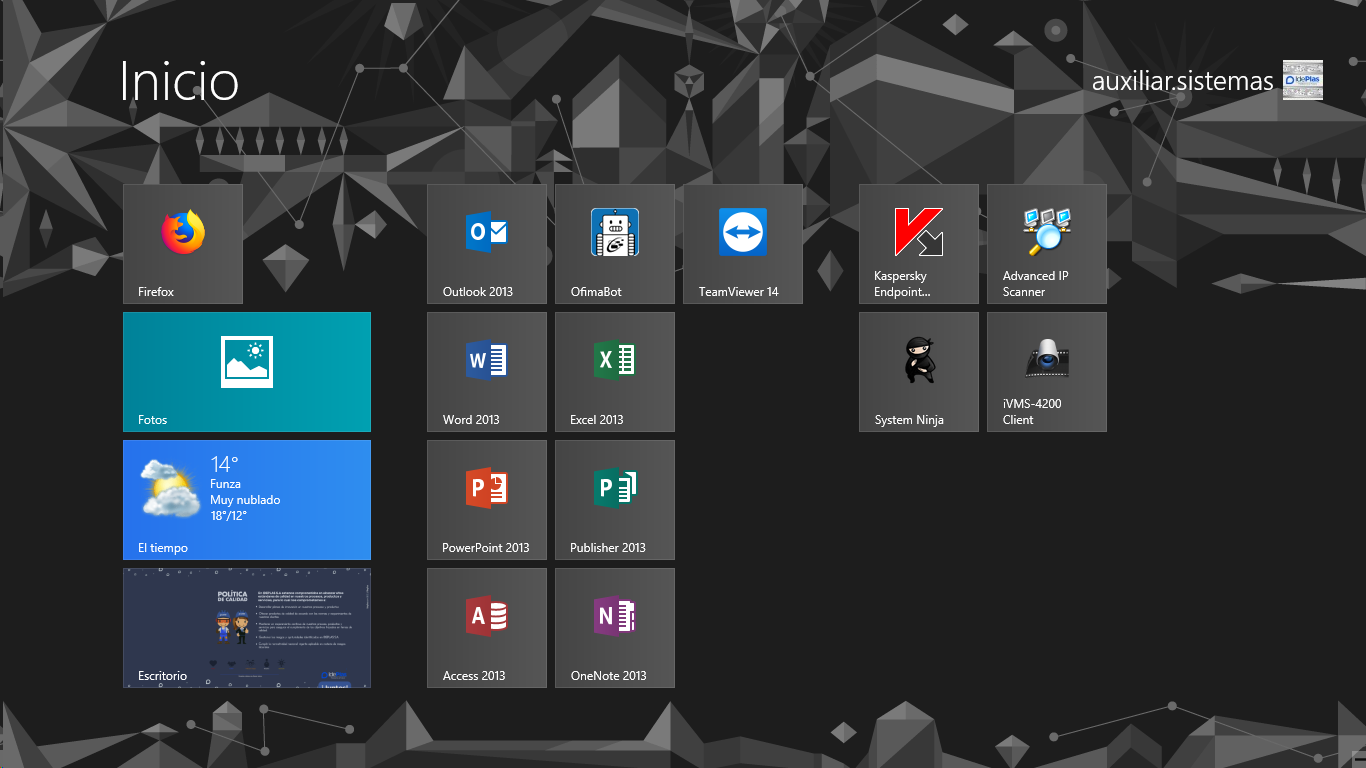Open the Escritorio desktop tile
1366x768 pixels.
coord(247,628)
